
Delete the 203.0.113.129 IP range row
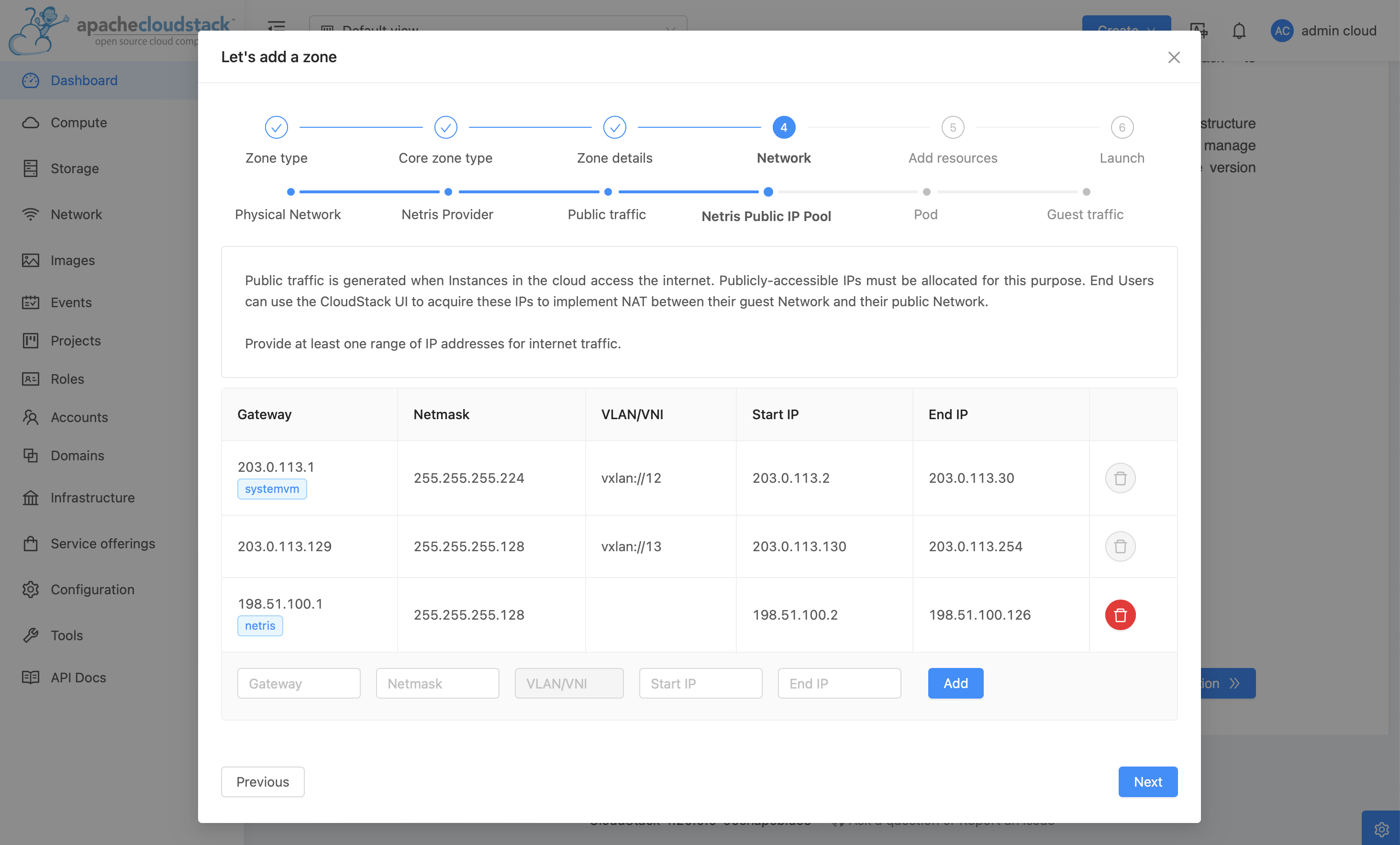(1120, 546)
